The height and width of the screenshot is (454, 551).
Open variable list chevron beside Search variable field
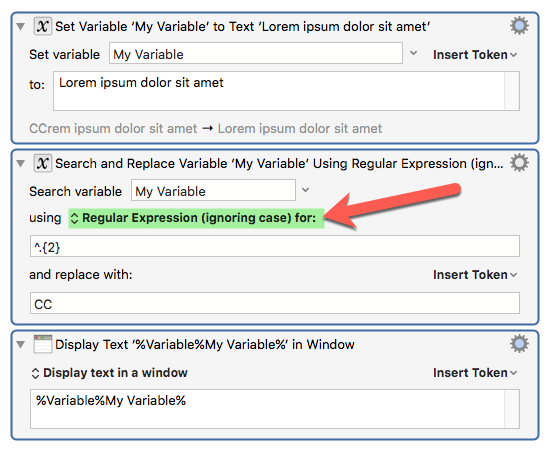click(306, 190)
